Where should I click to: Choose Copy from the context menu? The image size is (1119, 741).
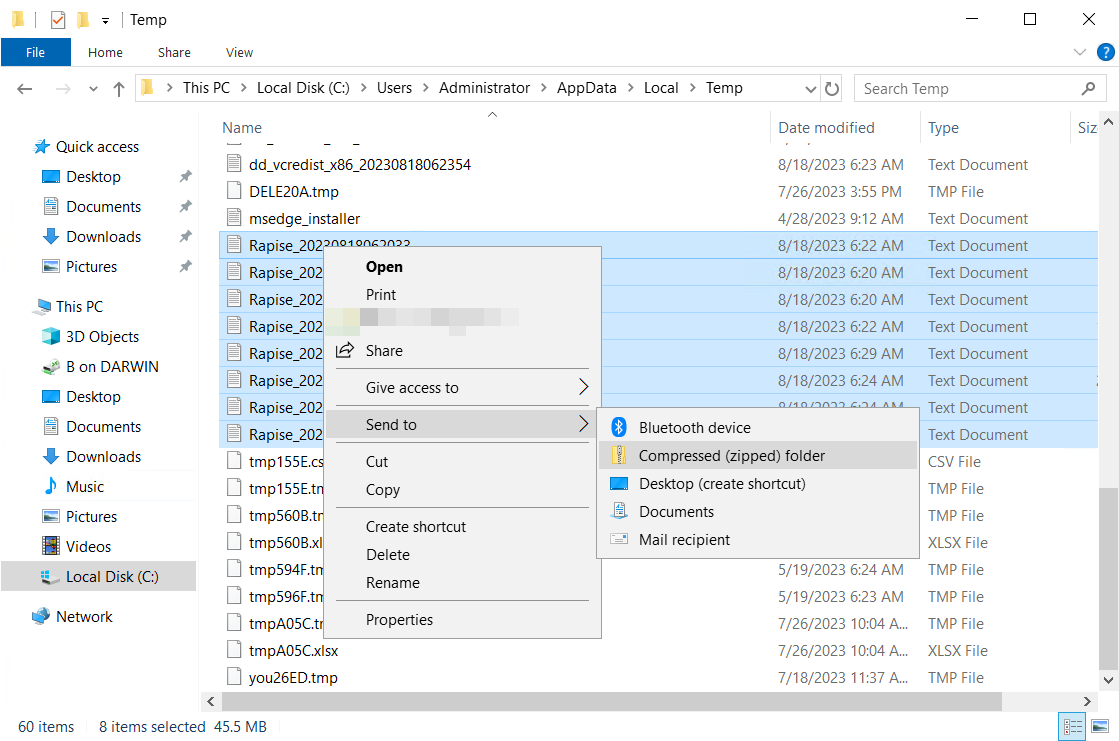coord(462,490)
